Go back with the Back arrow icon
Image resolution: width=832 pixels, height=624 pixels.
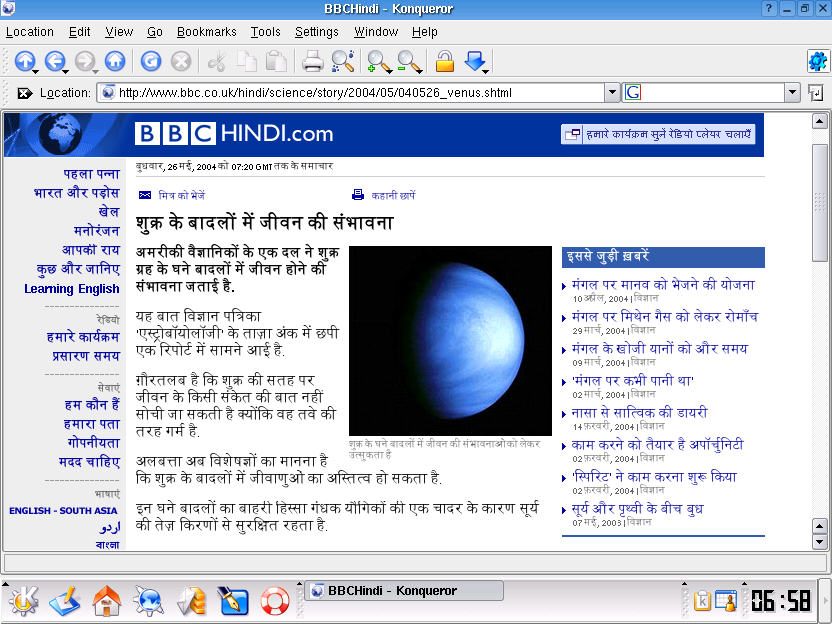(x=55, y=61)
